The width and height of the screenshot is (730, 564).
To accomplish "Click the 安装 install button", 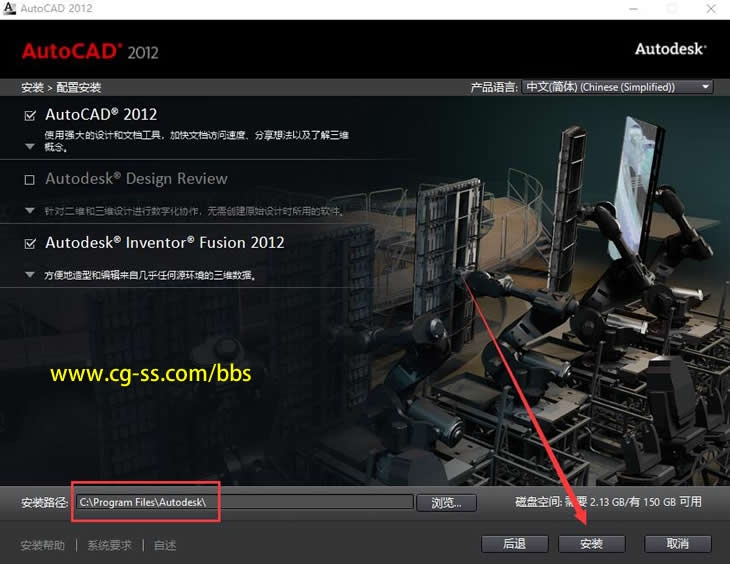I will (591, 544).
